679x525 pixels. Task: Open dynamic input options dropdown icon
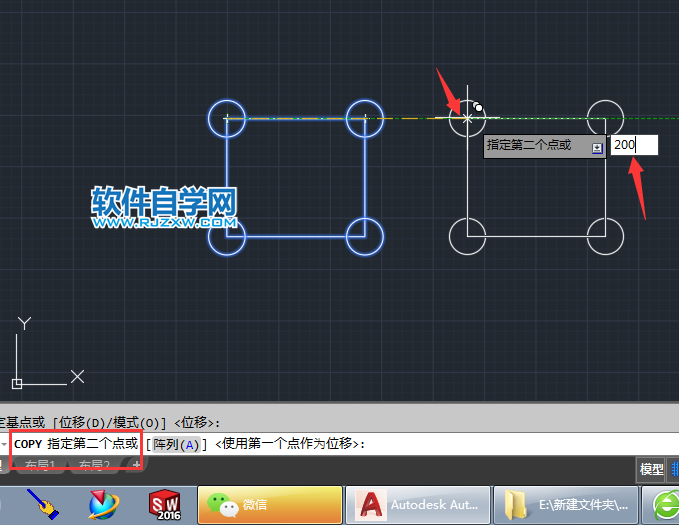(x=597, y=148)
